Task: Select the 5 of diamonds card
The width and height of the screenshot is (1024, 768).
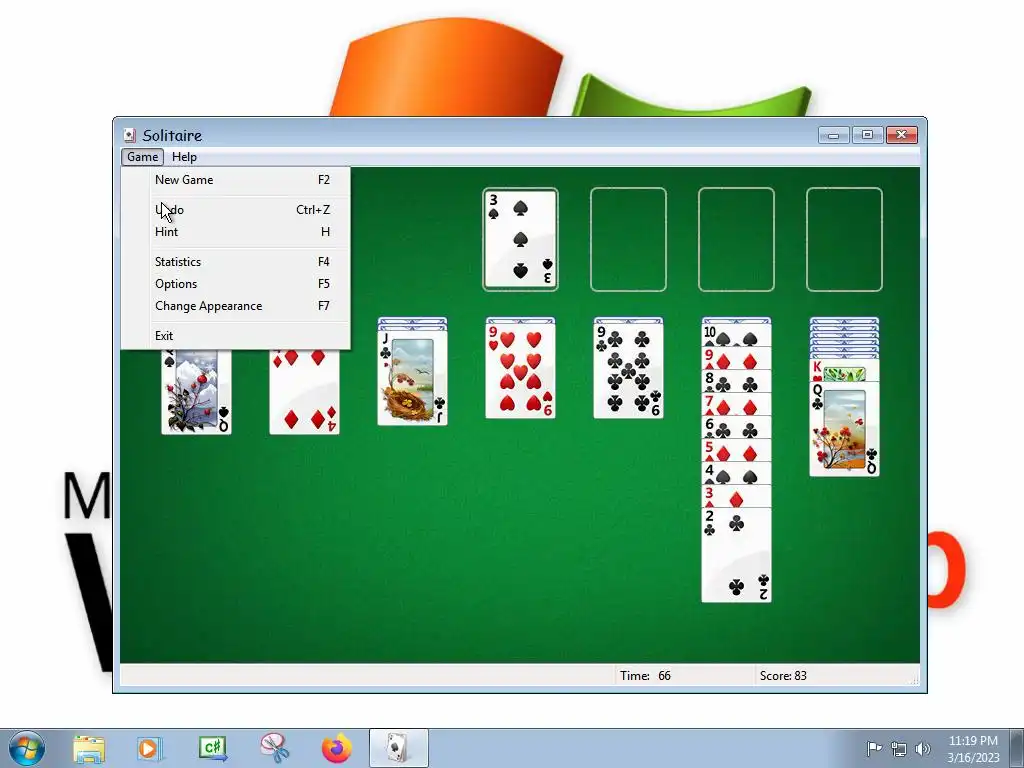Action: pos(736,450)
